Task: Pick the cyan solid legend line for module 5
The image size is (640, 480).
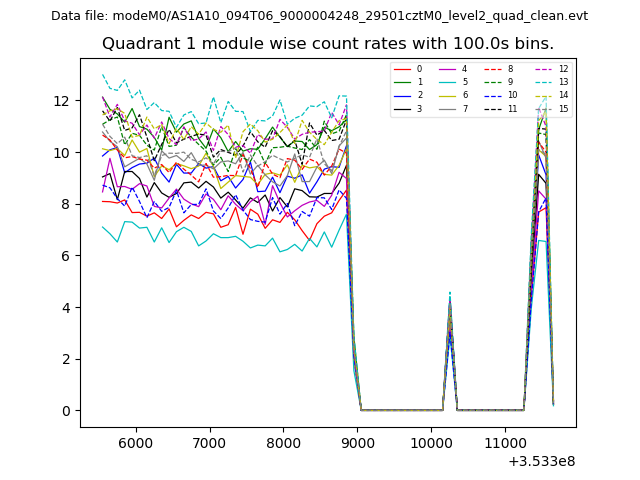Action: click(x=449, y=82)
